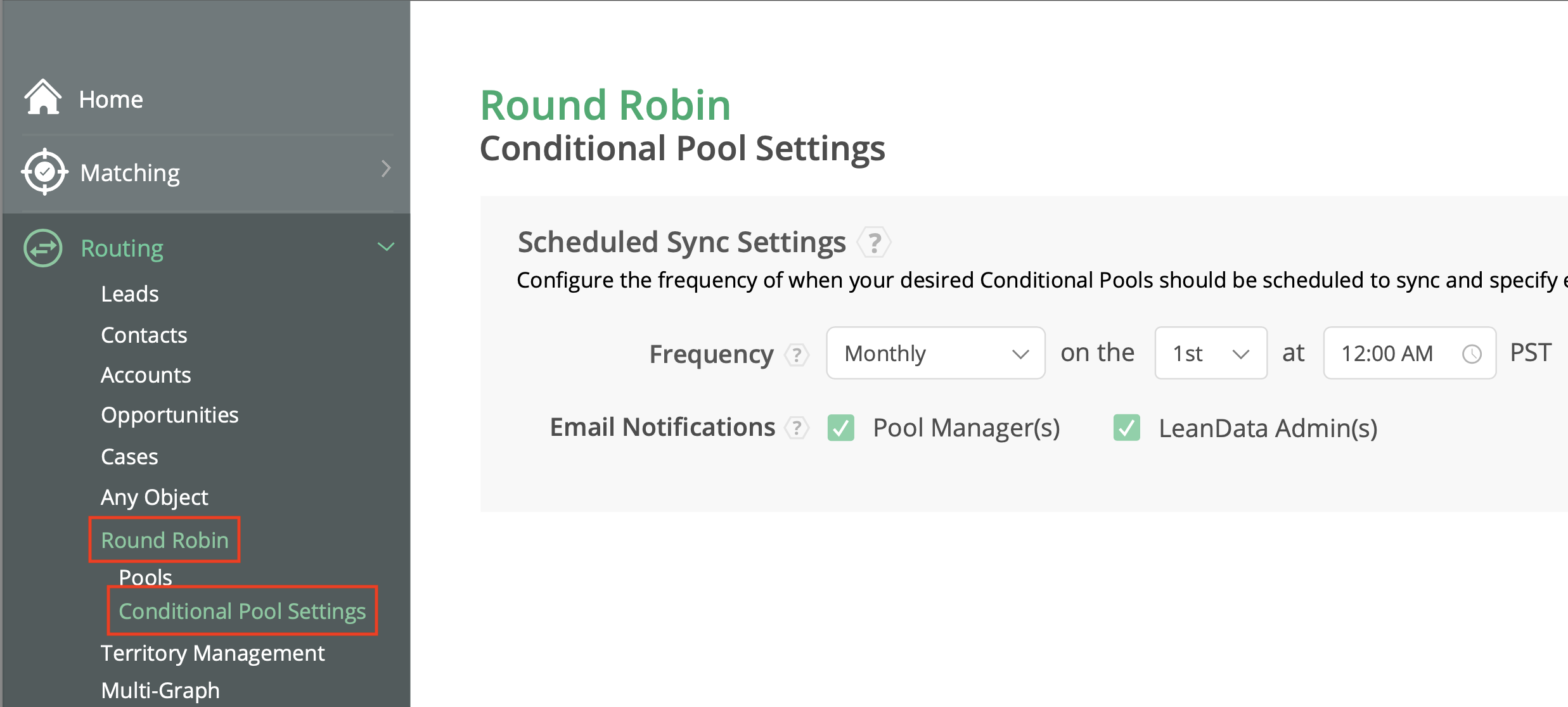Open Territory Management link
Viewport: 1568px width, 707px height.
pyautogui.click(x=213, y=653)
